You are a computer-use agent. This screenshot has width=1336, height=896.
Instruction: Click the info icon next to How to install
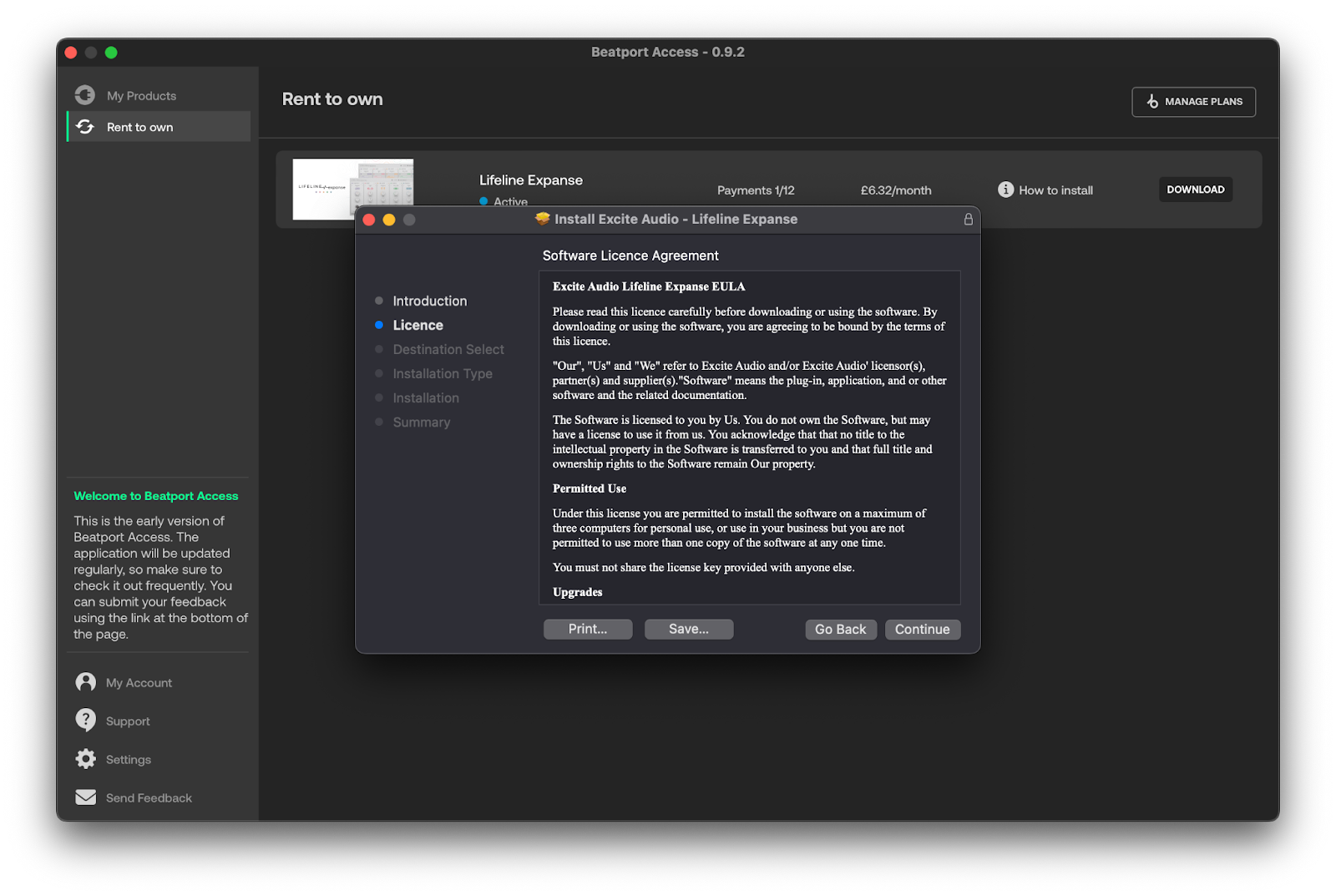click(x=1005, y=190)
